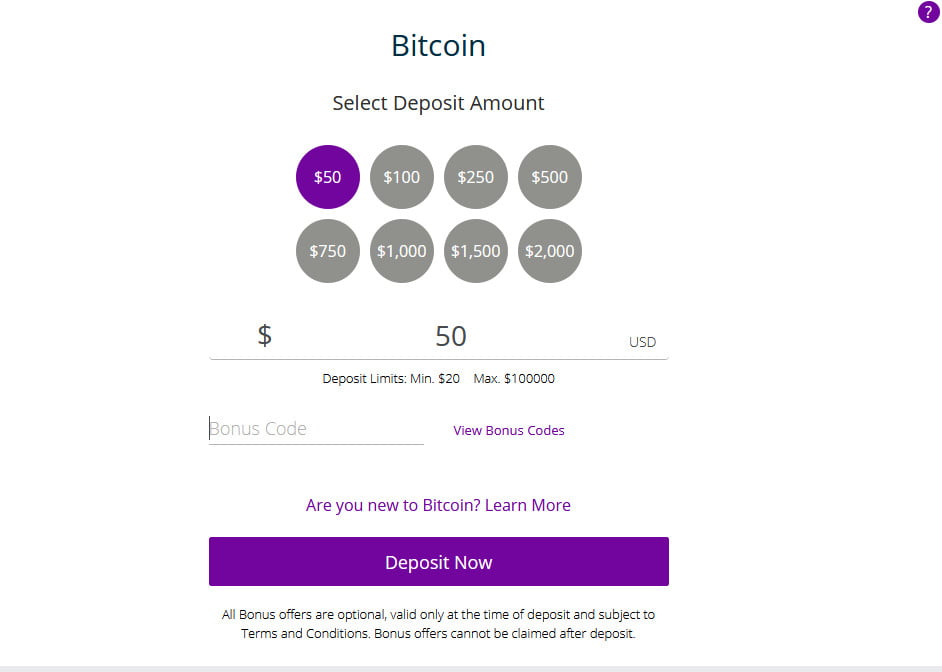Image resolution: width=942 pixels, height=672 pixels.
Task: Choose the $750 deposit amount
Action: click(x=327, y=250)
